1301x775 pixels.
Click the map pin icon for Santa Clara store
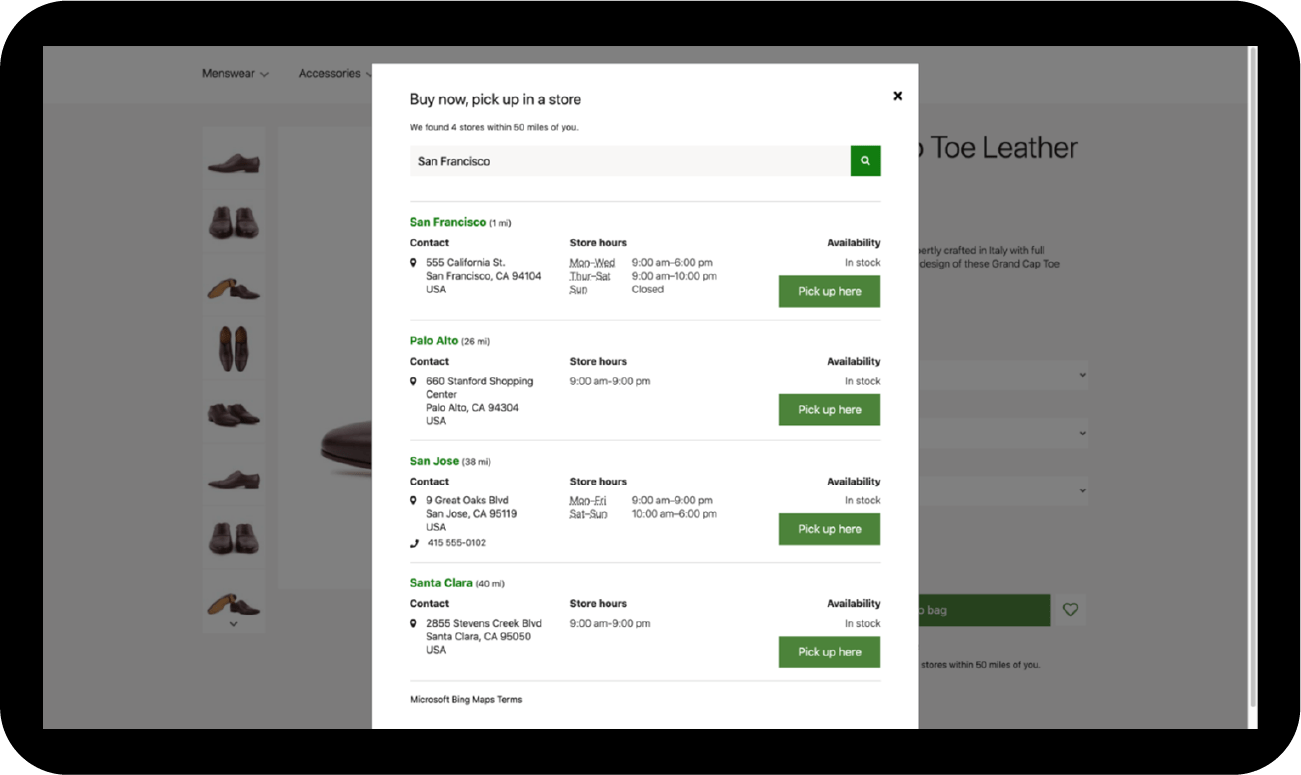point(413,622)
